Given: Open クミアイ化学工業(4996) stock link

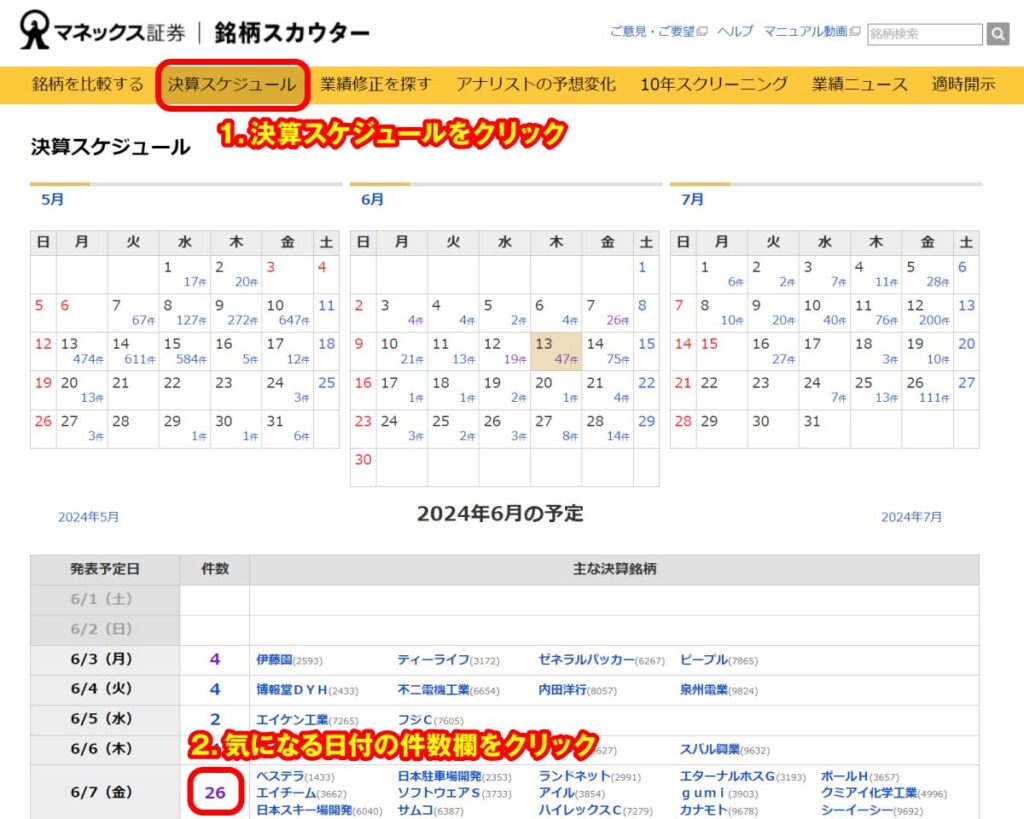Looking at the screenshot, I should 884,794.
